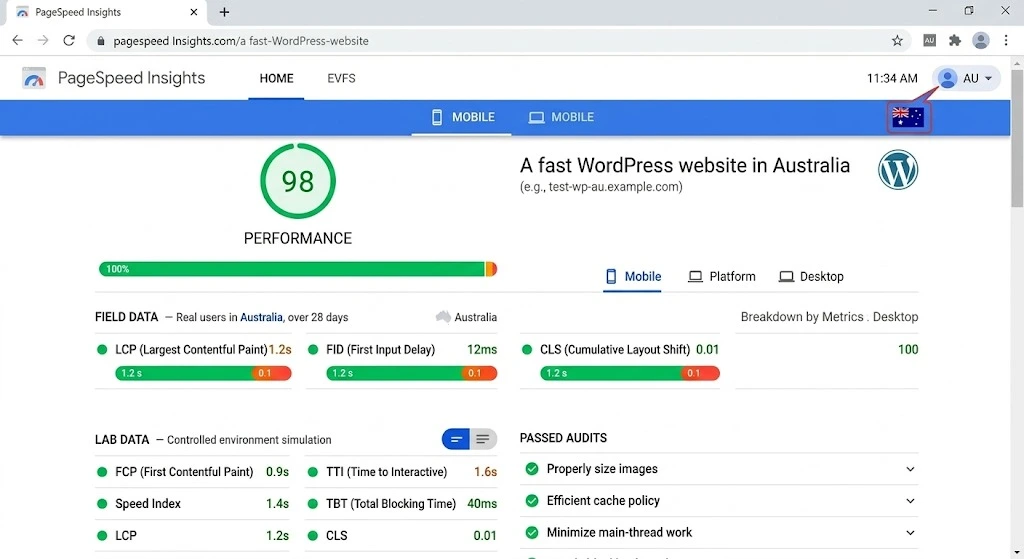This screenshot has height=559, width=1024.
Task: Open the AU account dropdown
Action: point(966,78)
